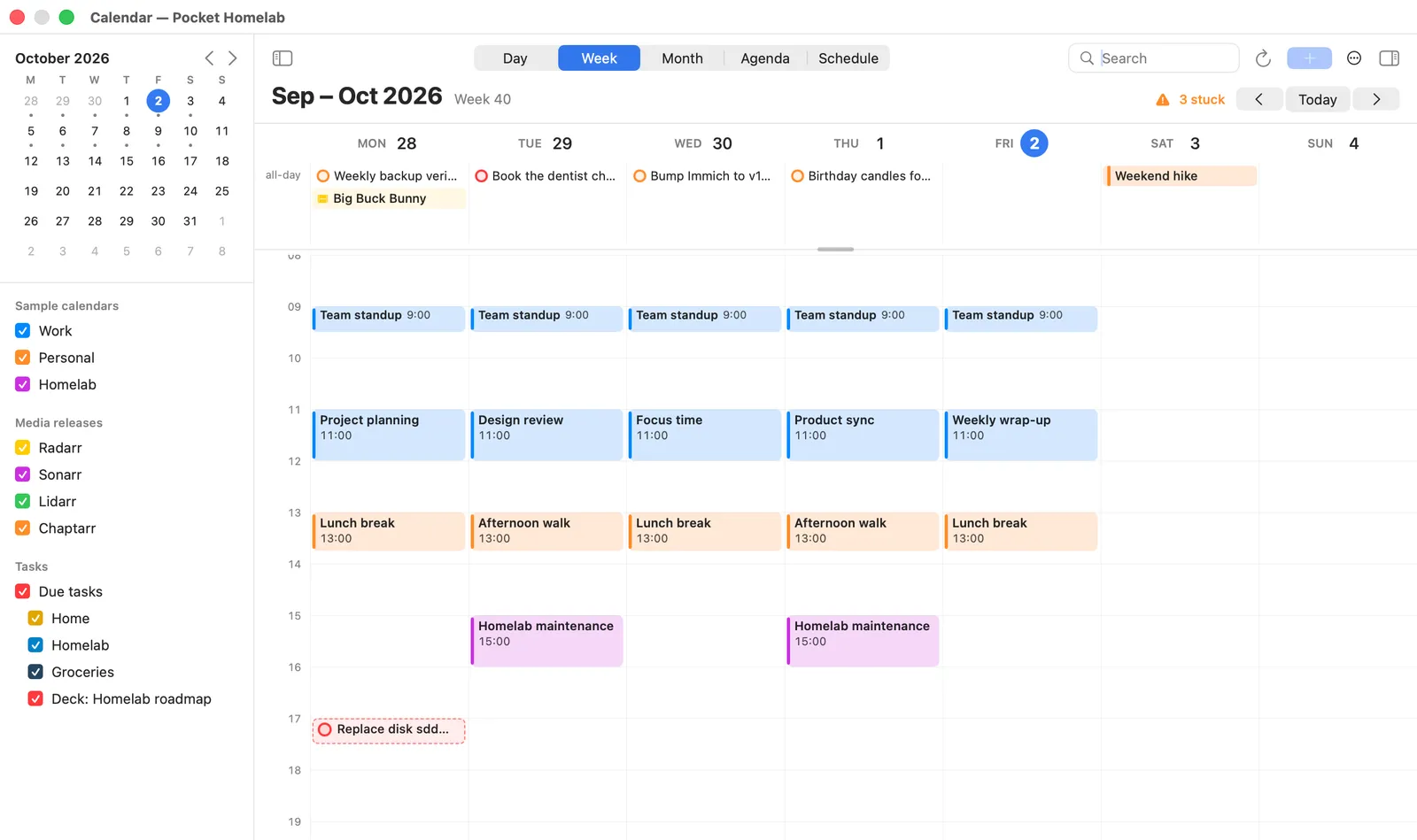The image size is (1417, 840).
Task: Switch to Agenda view
Action: (x=765, y=58)
